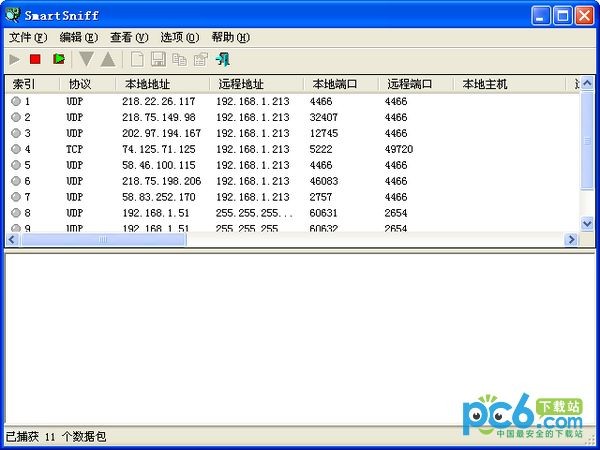Select the gray status circle of row 1
The width and height of the screenshot is (600, 450).
coord(16,101)
